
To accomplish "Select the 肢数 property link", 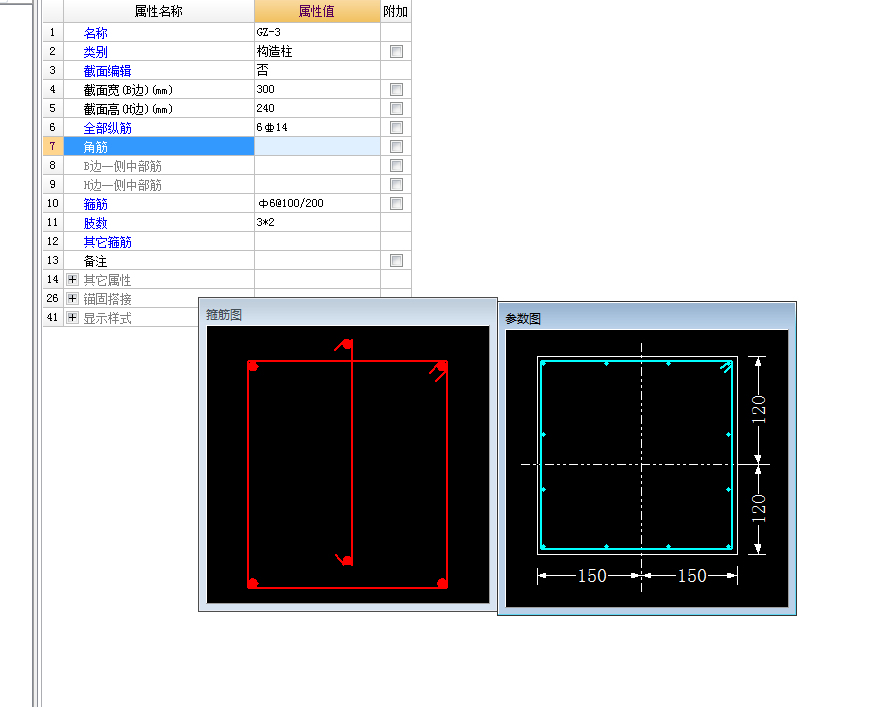I will (x=96, y=223).
